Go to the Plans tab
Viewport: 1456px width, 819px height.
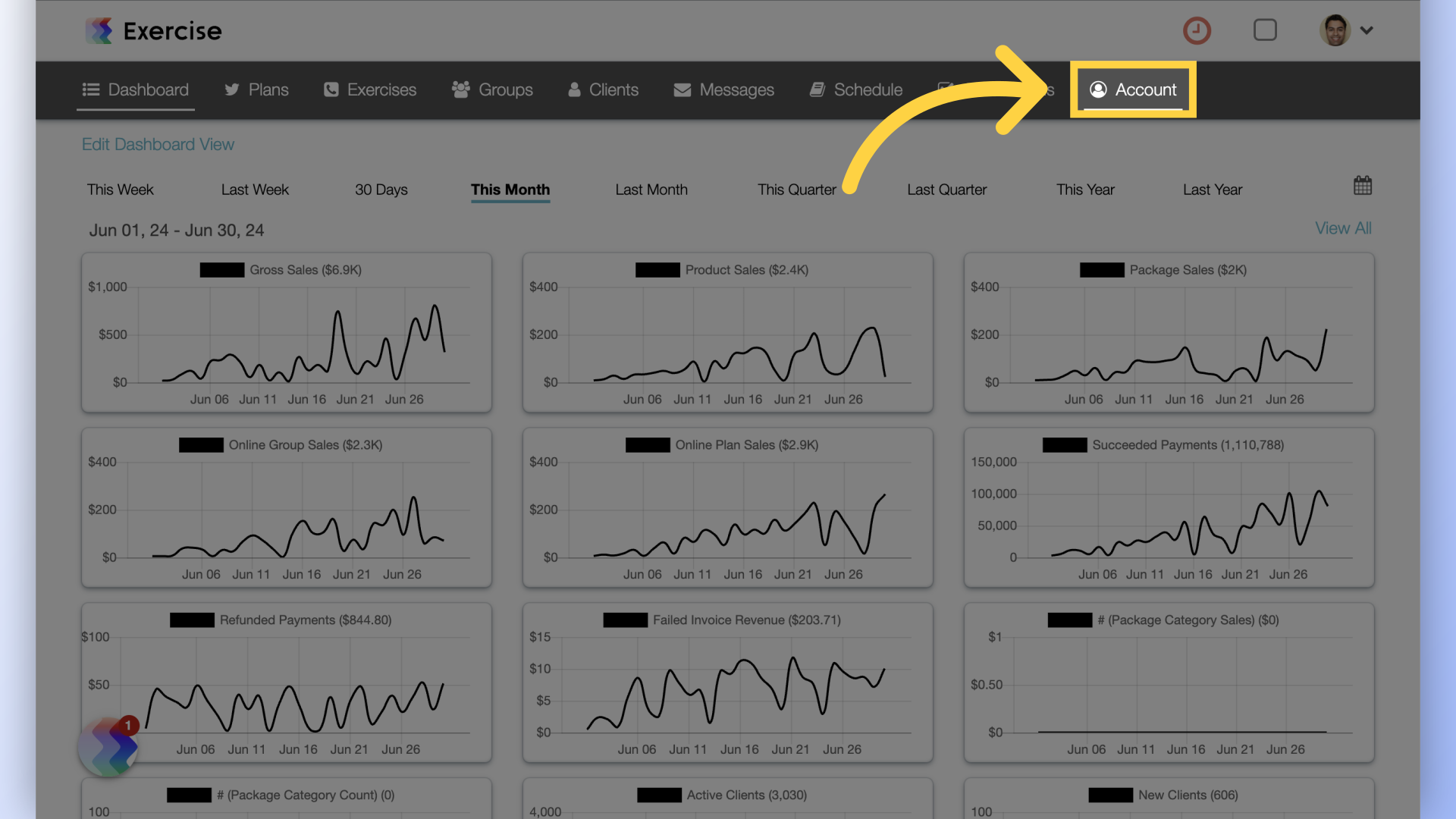click(x=256, y=89)
